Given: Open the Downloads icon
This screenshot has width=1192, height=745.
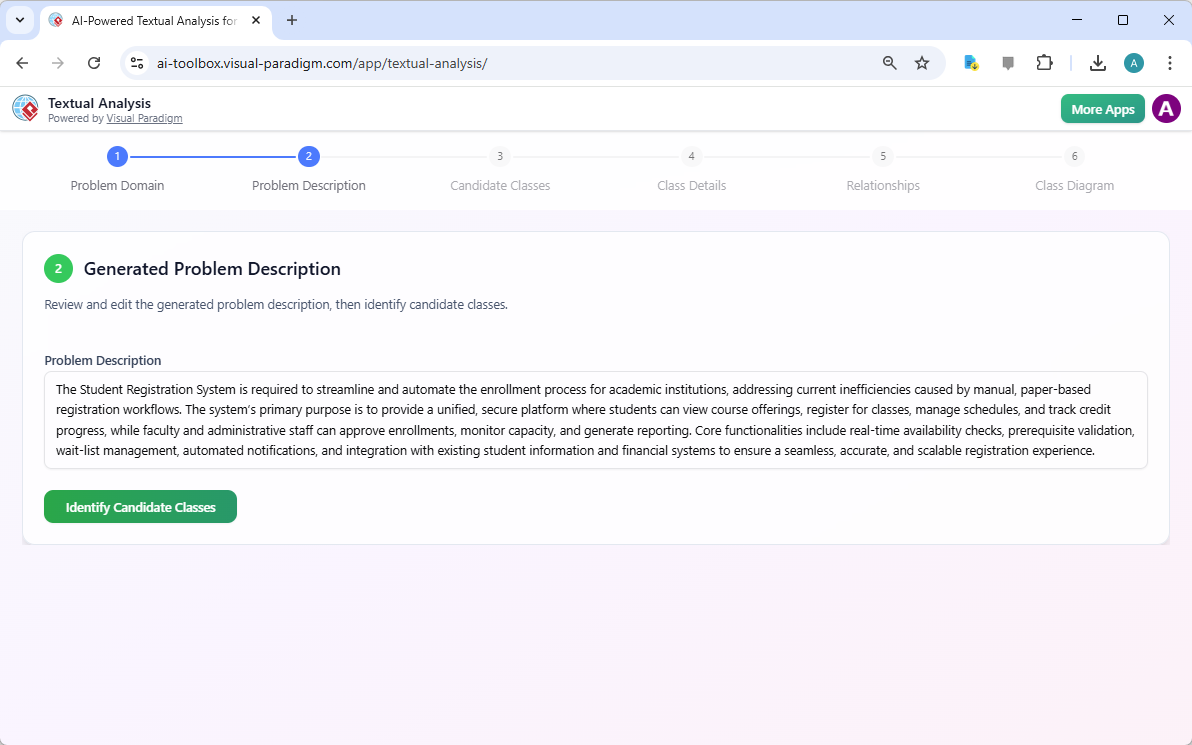Looking at the screenshot, I should tap(1097, 62).
